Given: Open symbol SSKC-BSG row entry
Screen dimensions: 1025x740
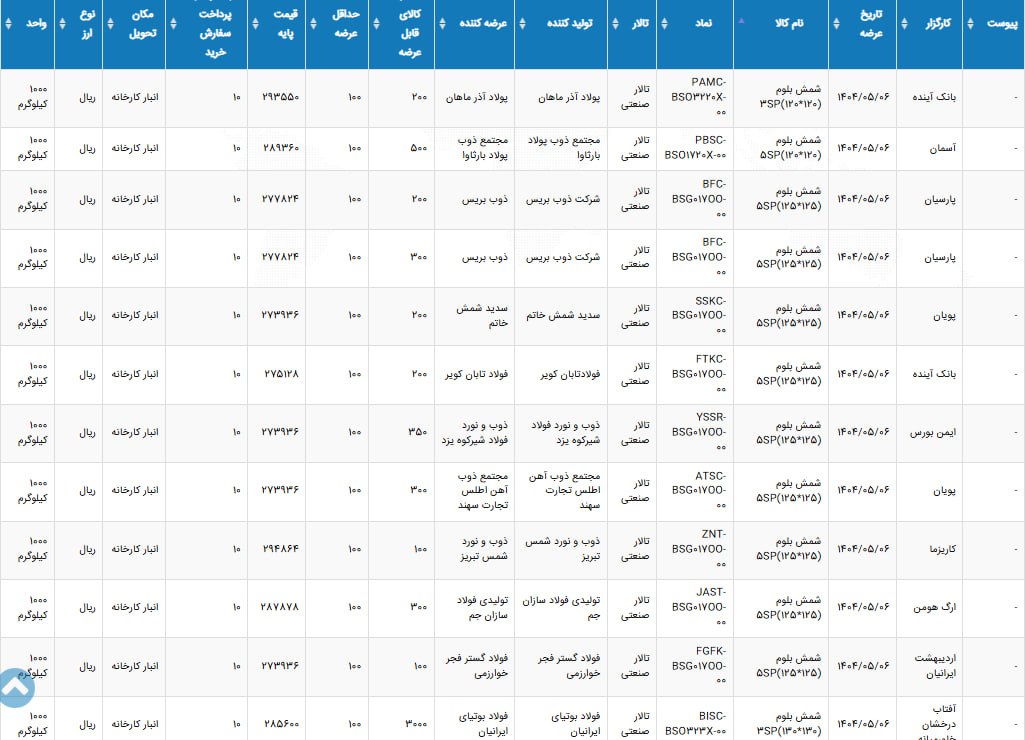Looking at the screenshot, I should click(x=699, y=315).
